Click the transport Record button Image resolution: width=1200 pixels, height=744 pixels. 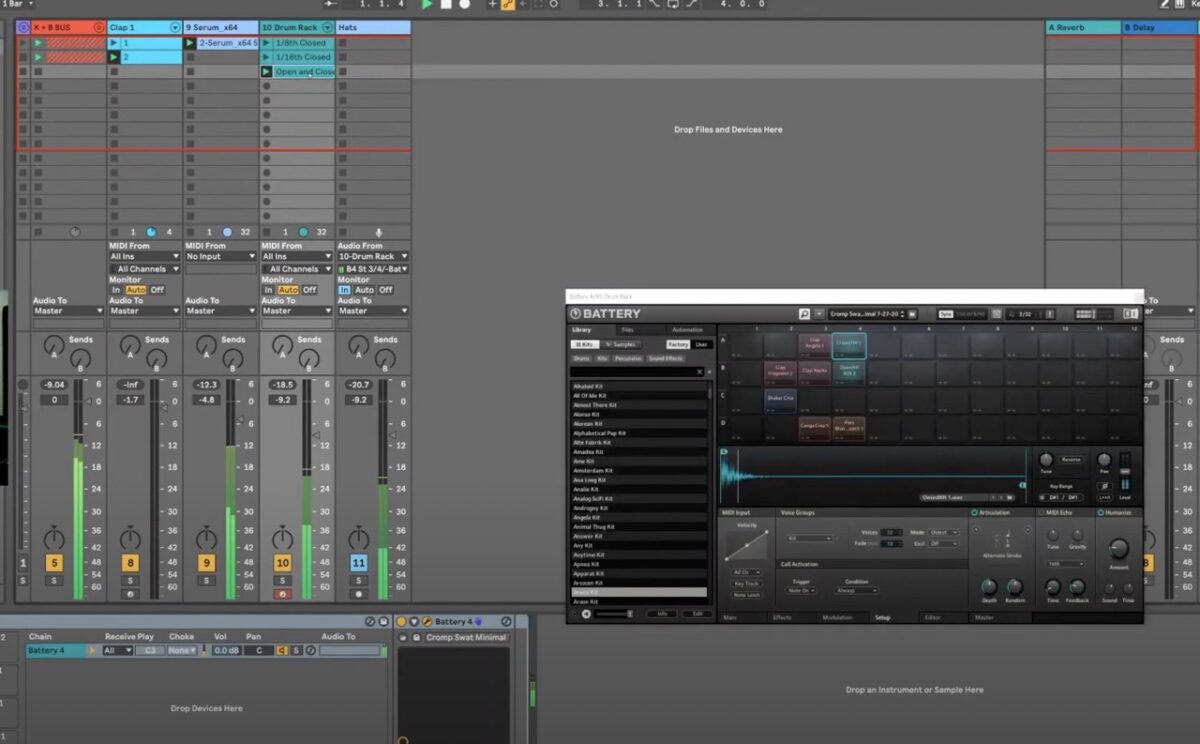pyautogui.click(x=464, y=4)
